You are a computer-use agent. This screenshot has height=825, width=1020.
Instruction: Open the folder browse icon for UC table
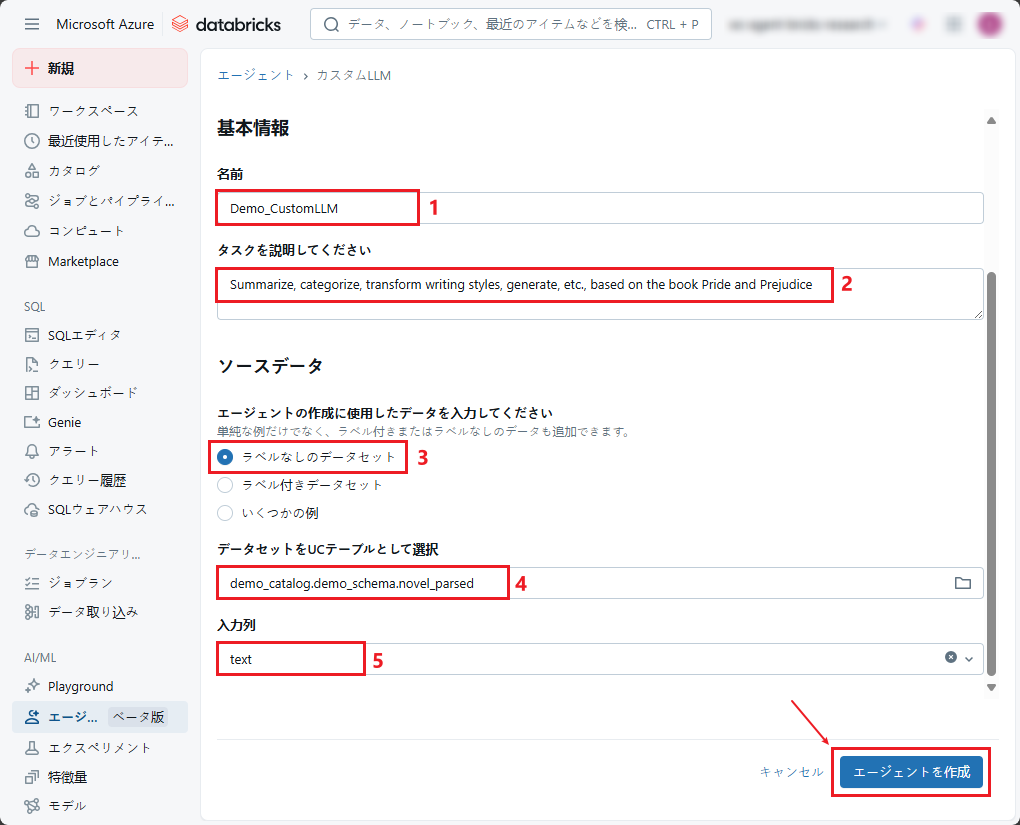pos(962,583)
